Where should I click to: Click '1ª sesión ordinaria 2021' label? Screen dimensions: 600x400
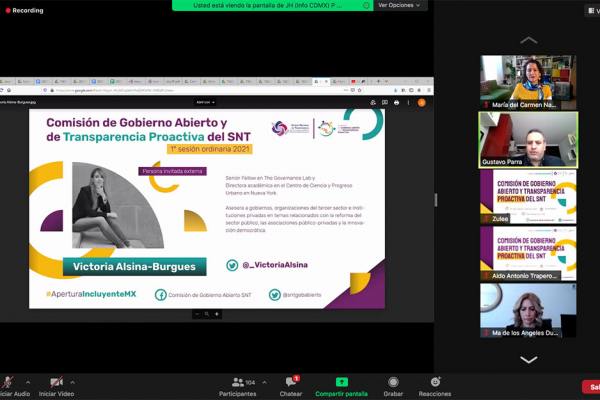(x=209, y=149)
